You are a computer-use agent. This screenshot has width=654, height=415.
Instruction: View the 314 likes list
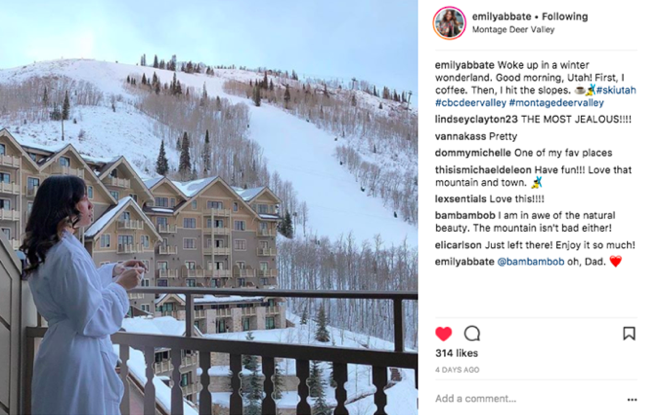point(456,353)
